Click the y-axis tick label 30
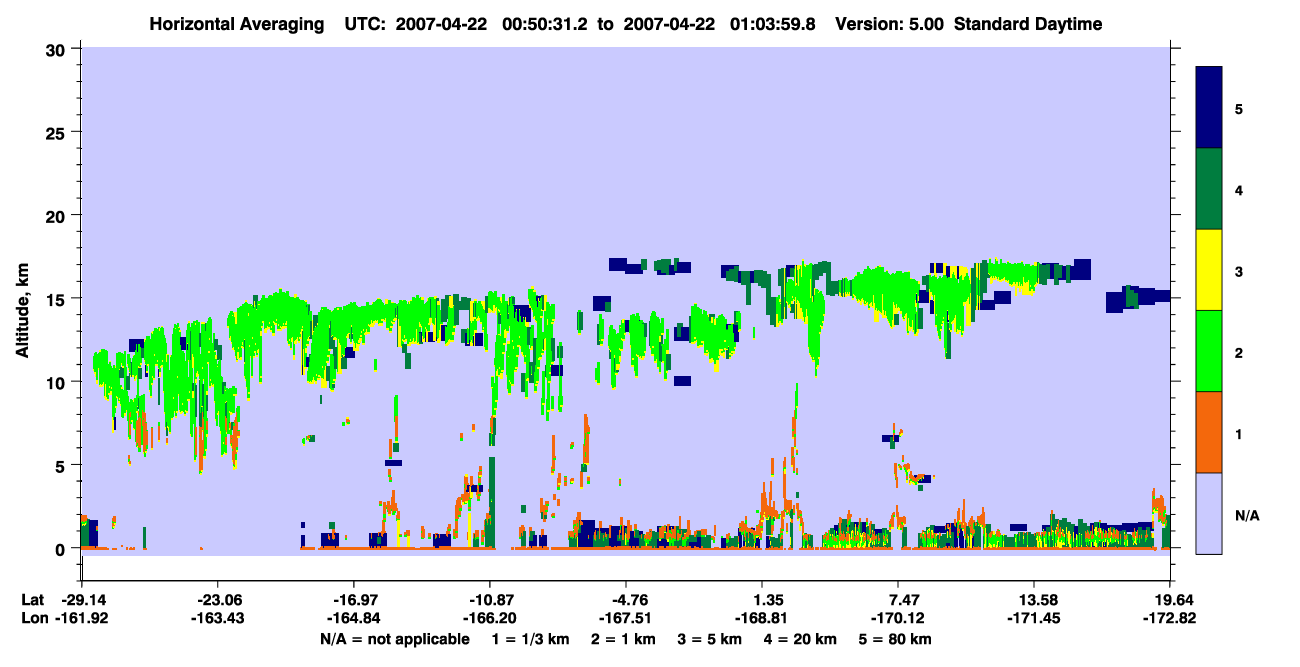 [x=58, y=49]
